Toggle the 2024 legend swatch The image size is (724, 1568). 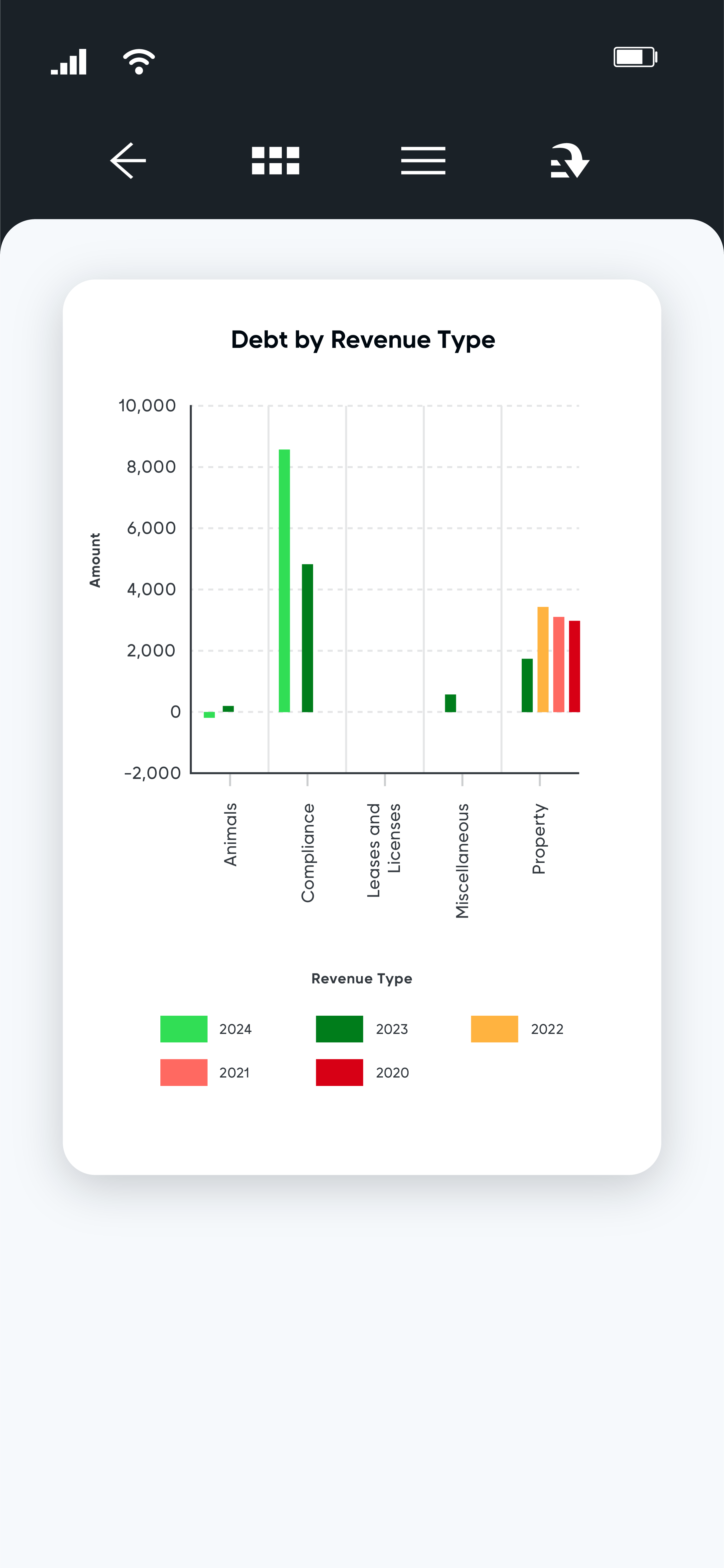[x=184, y=1029]
